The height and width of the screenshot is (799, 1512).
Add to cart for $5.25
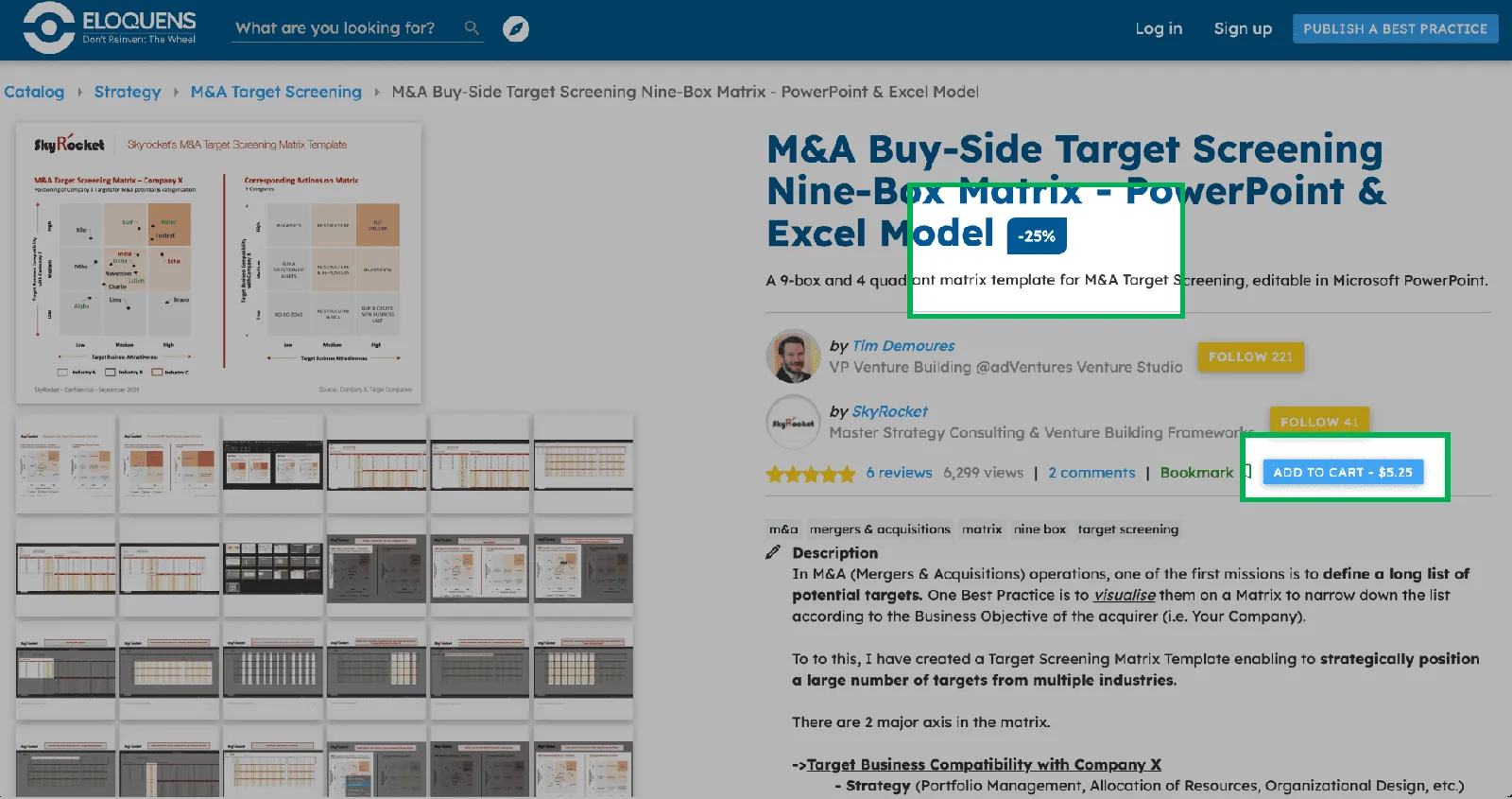click(1343, 472)
